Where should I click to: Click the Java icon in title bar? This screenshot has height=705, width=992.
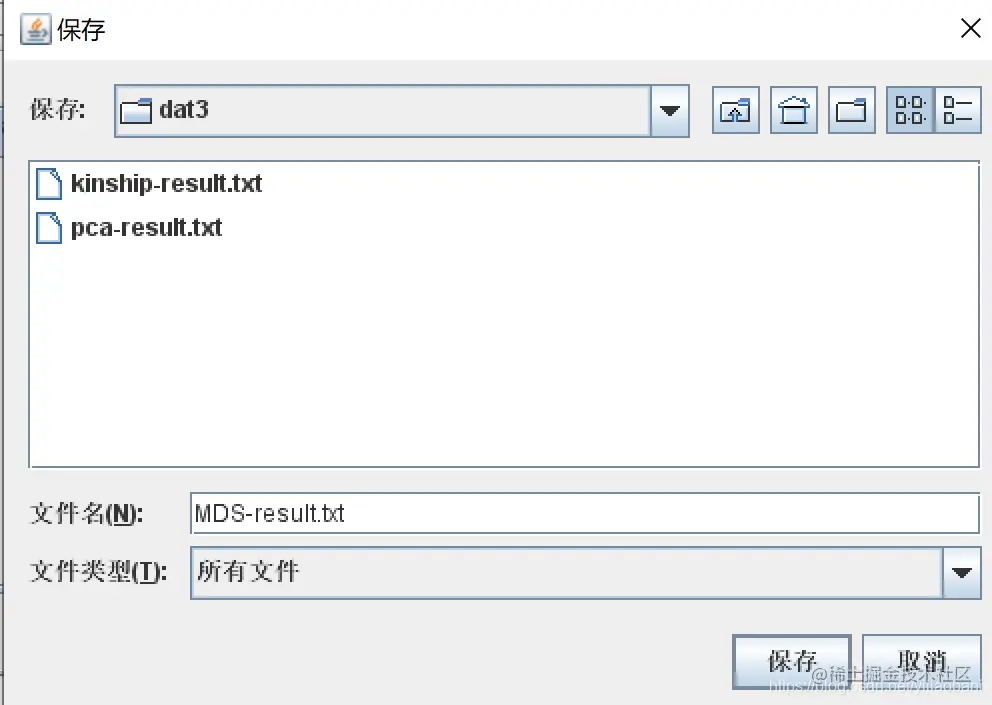pos(35,29)
